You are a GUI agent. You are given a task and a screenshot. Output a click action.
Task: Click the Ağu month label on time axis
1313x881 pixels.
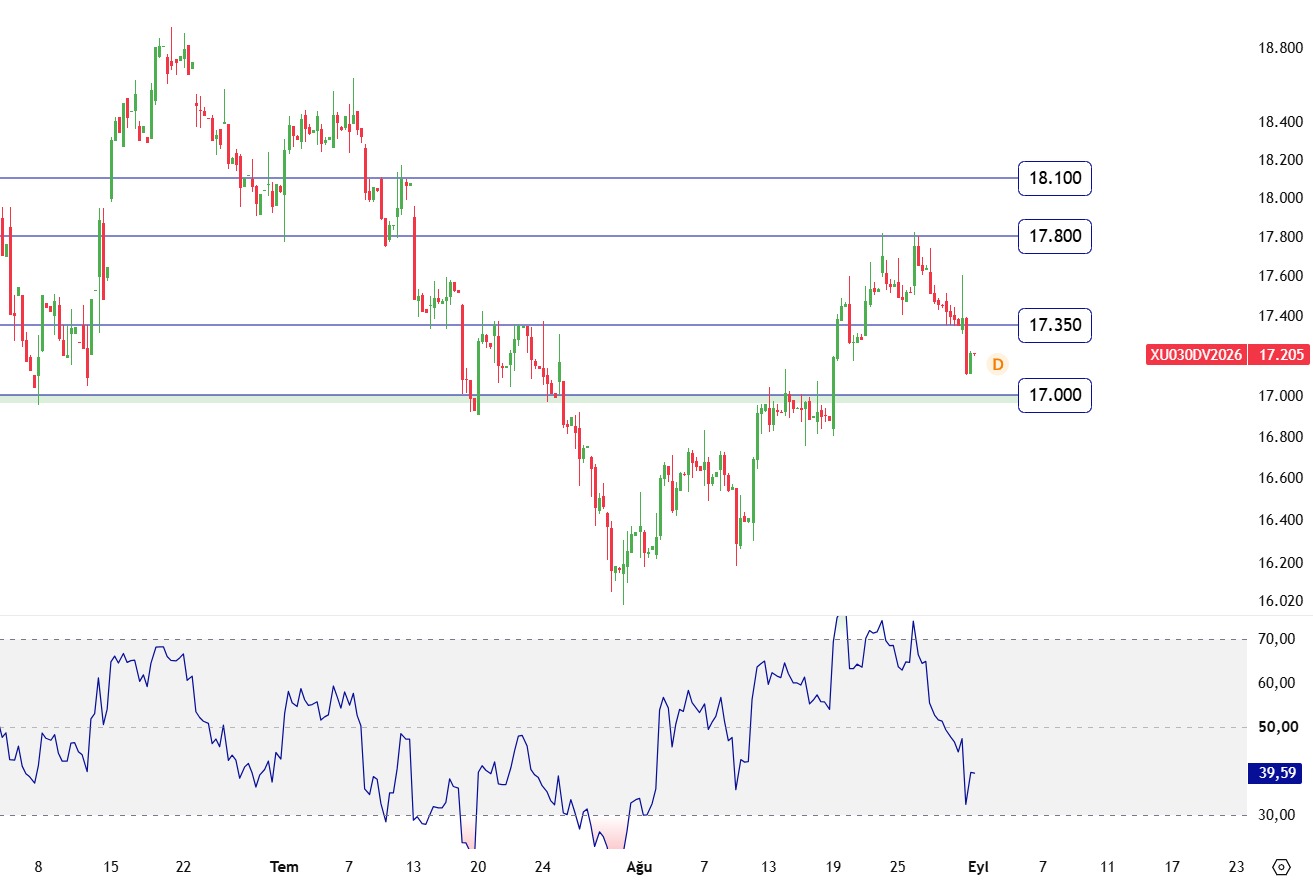(x=639, y=866)
